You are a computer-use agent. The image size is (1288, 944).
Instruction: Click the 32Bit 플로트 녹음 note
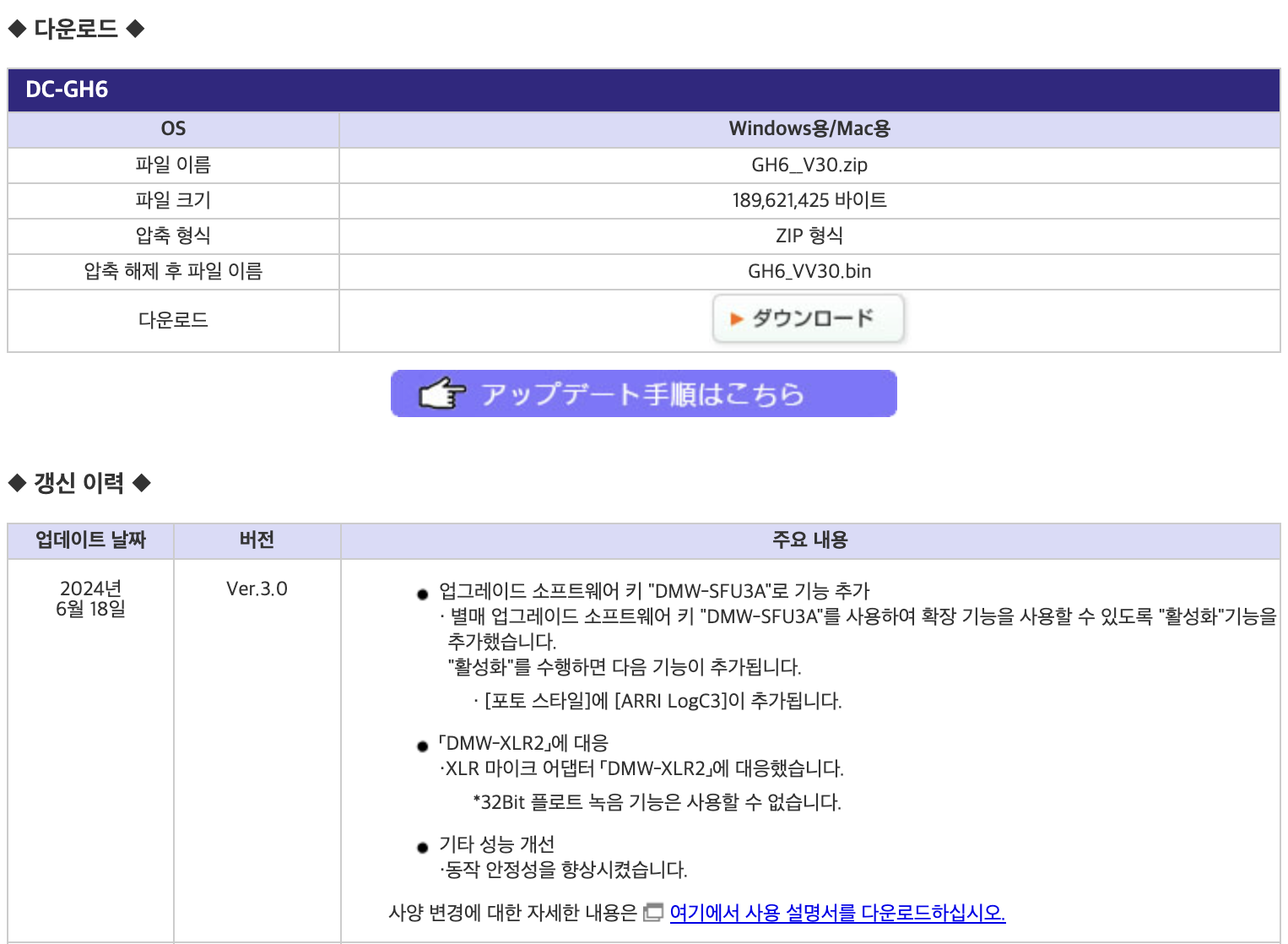point(657,802)
